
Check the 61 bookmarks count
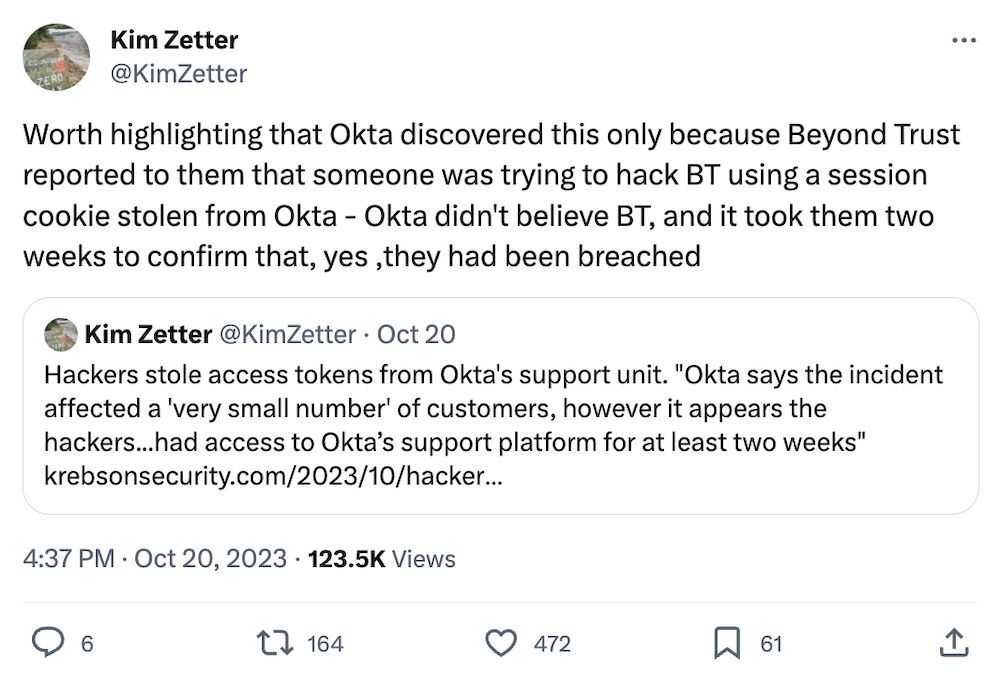769,645
